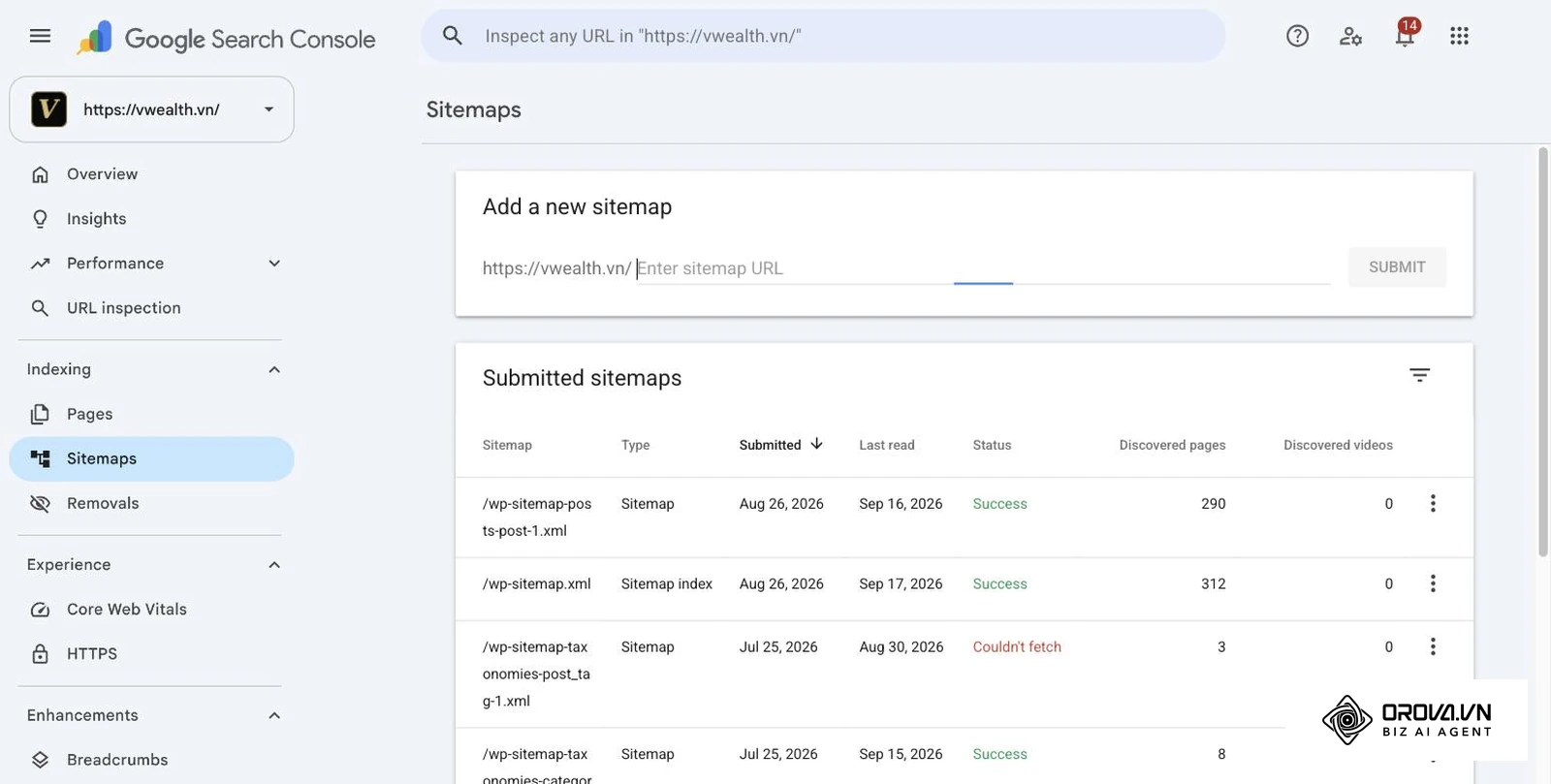Click the Sitemaps tree icon

pyautogui.click(x=40, y=458)
